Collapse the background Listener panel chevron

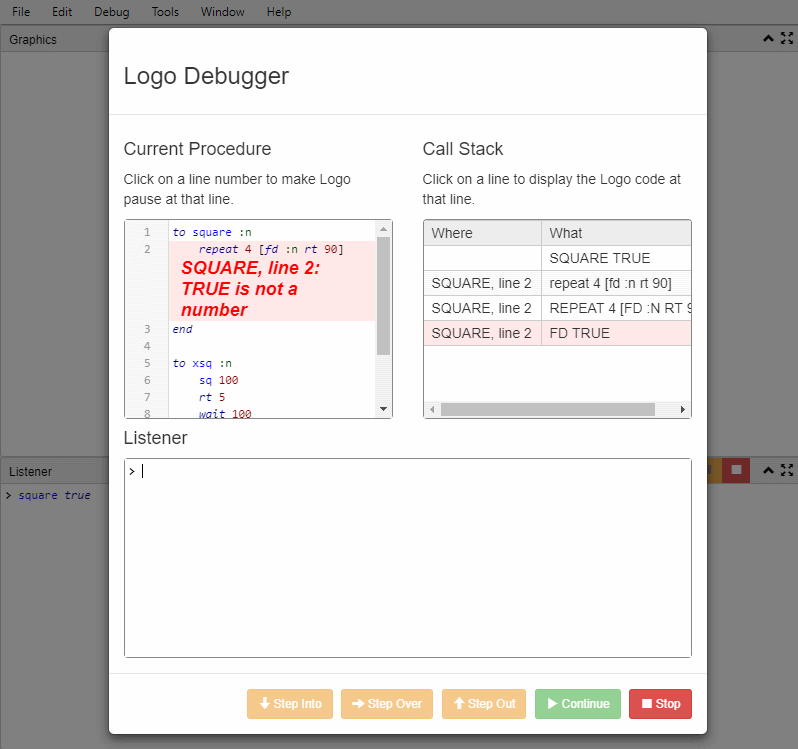[x=768, y=470]
